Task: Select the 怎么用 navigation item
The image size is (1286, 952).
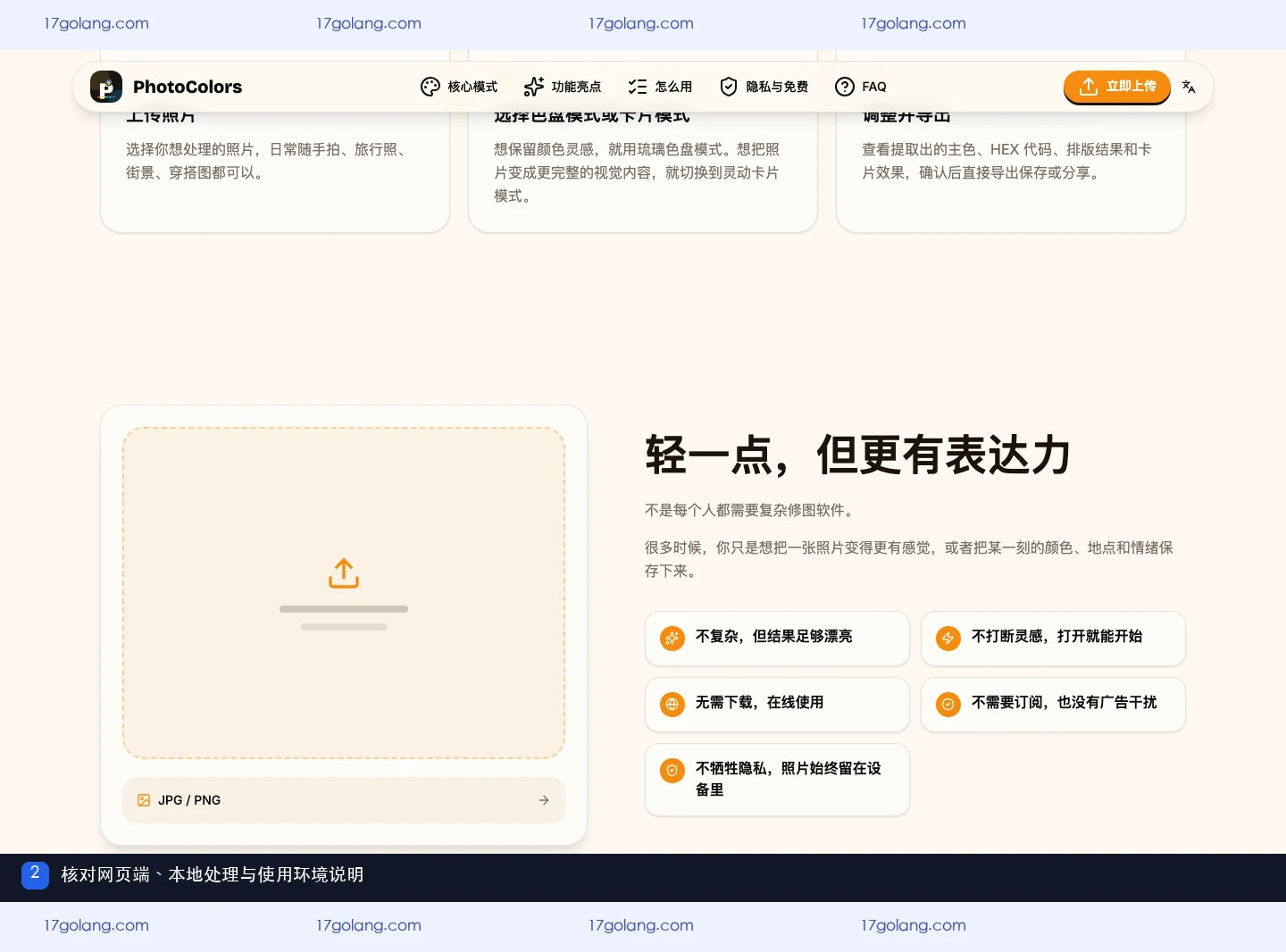Action: [x=660, y=87]
